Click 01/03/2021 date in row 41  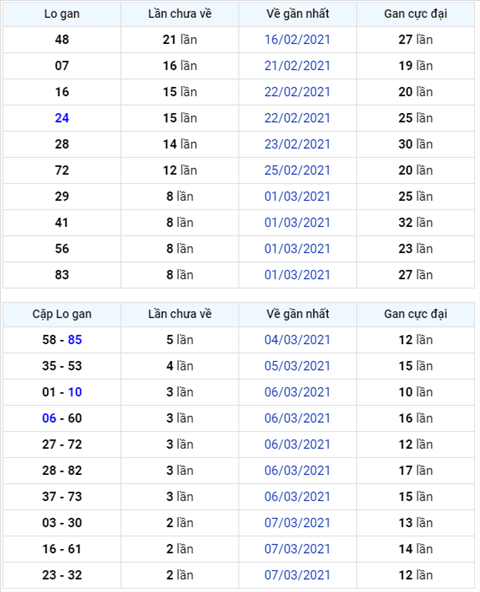pos(297,222)
